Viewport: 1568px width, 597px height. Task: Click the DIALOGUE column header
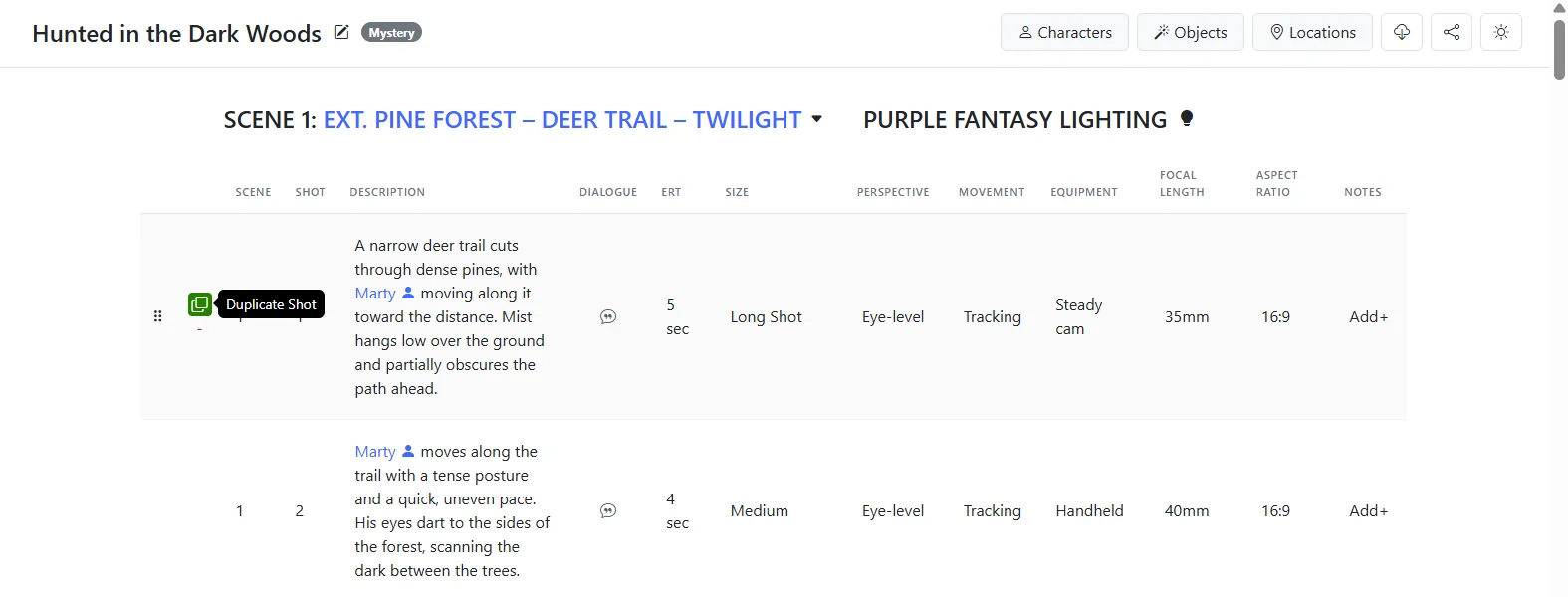[608, 192]
